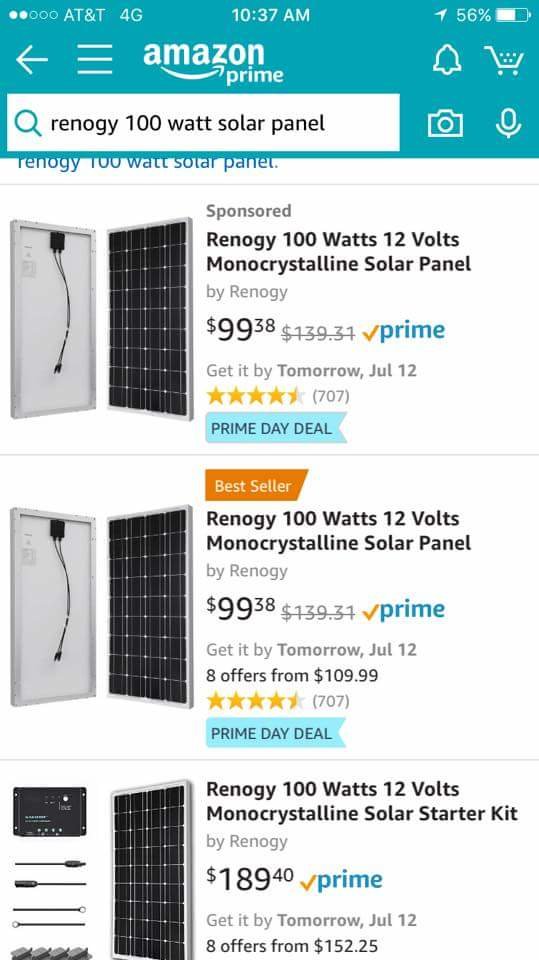Viewport: 539px width, 960px height.
Task: View sponsored panel product image
Action: point(102,319)
